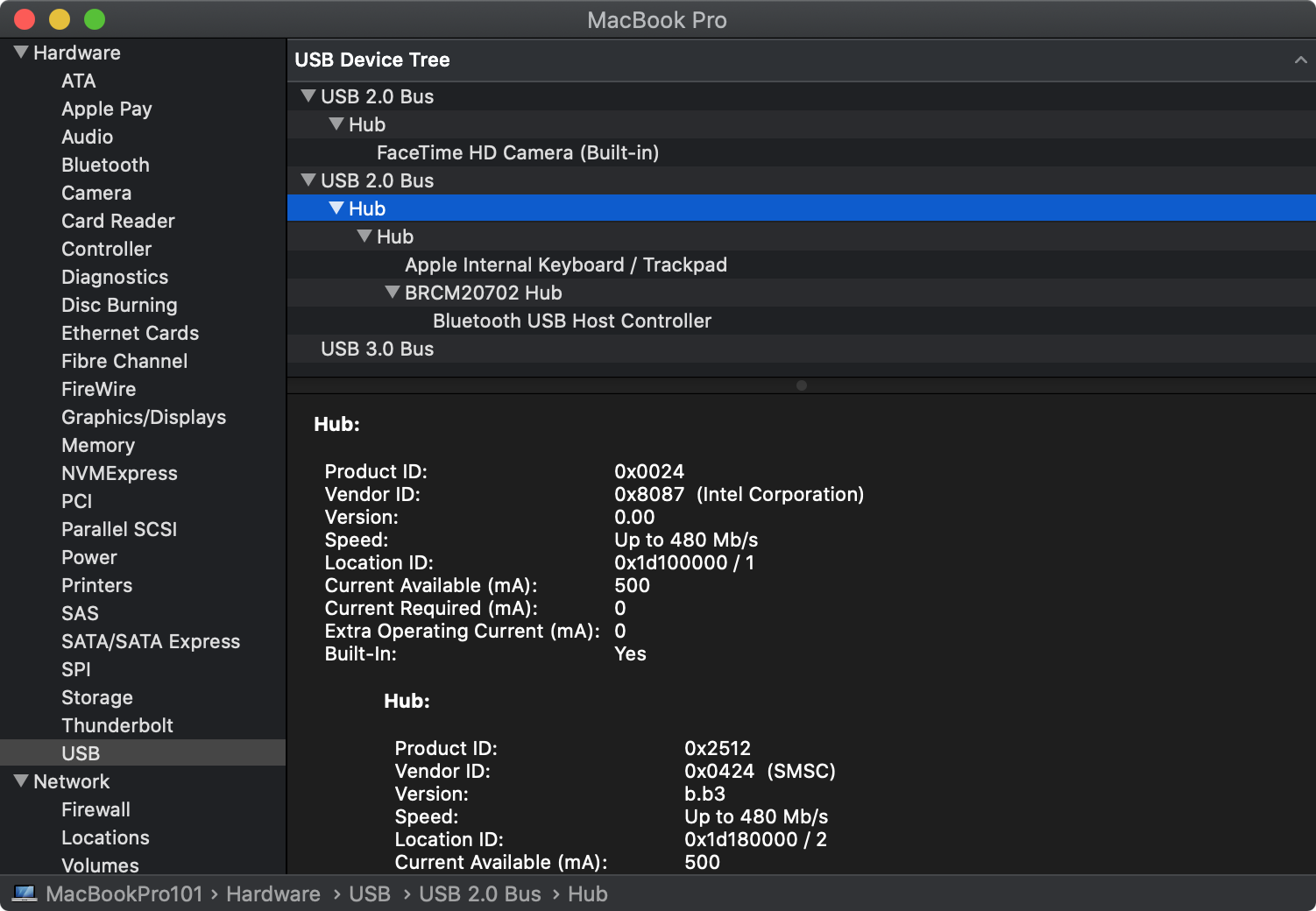Collapse the Hardware section triangle
This screenshot has width=1316, height=911.
pos(21,53)
